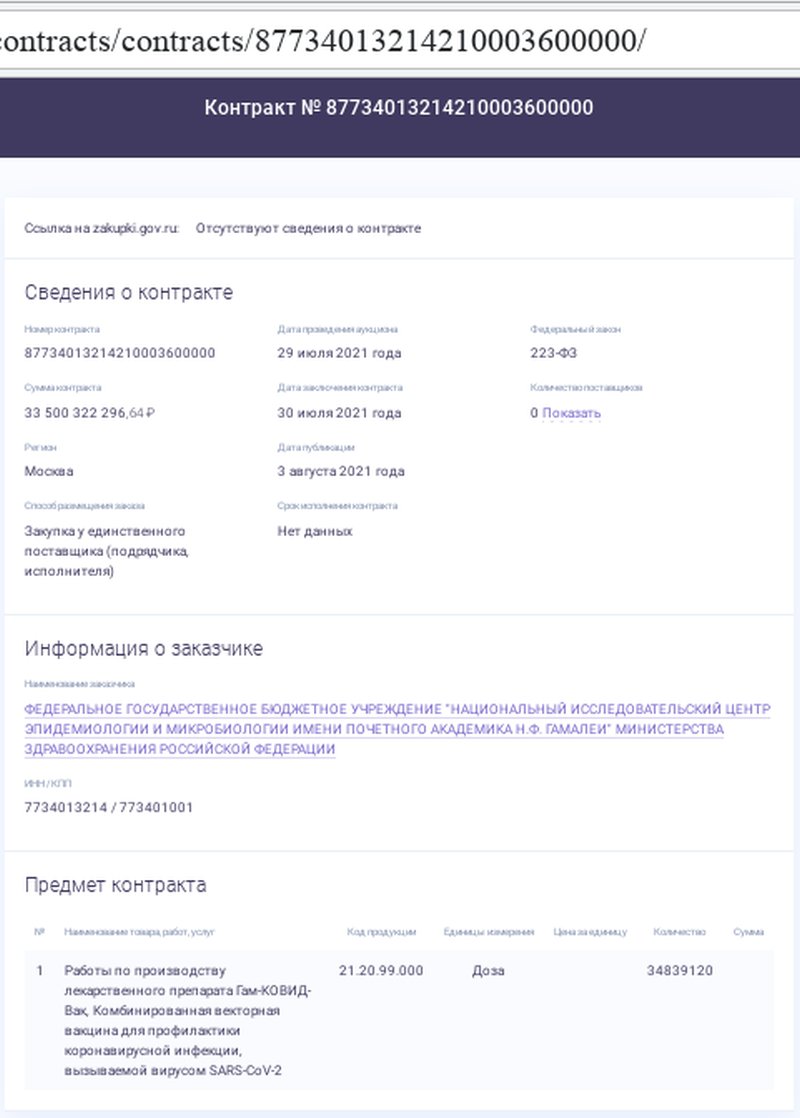Click the Сведения о контракте section heading
800x1118 pixels.
pos(128,292)
